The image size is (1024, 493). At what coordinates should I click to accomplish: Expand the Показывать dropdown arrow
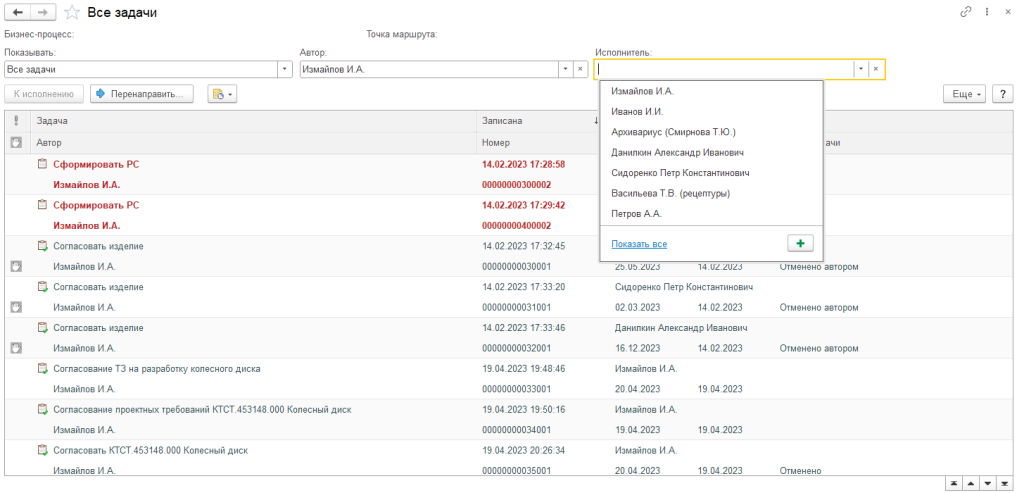click(286, 69)
